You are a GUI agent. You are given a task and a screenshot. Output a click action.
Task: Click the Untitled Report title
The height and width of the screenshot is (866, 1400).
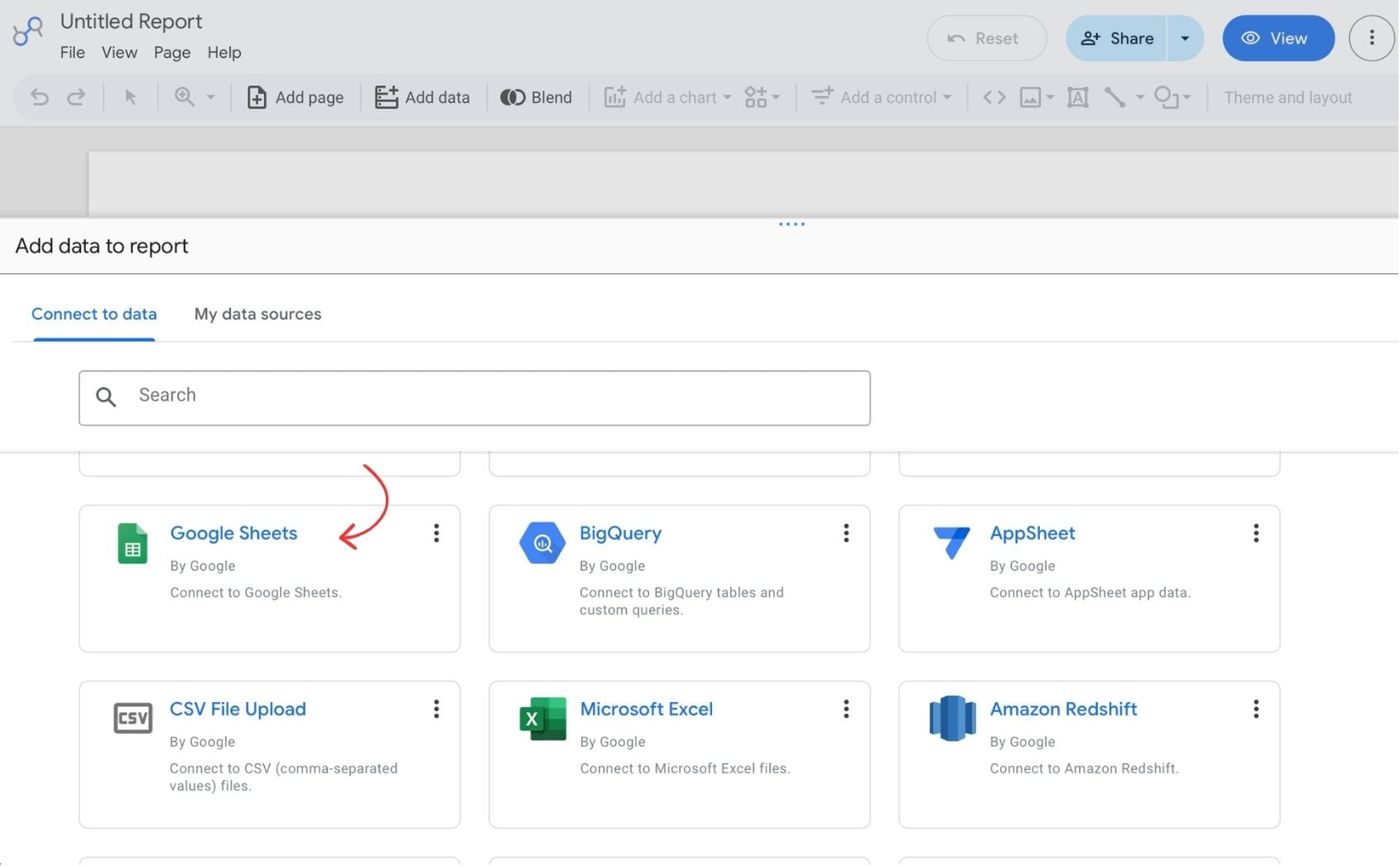coord(131,22)
